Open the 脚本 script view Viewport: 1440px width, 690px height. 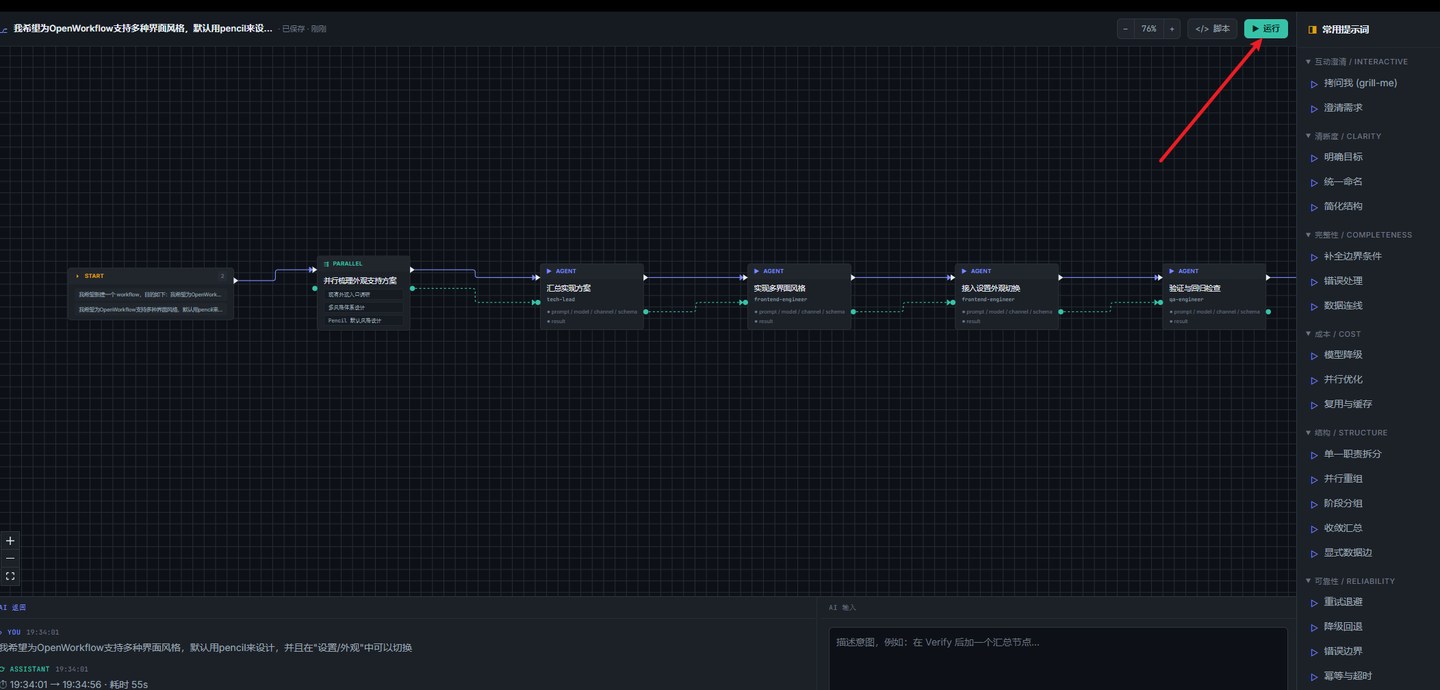(1213, 29)
